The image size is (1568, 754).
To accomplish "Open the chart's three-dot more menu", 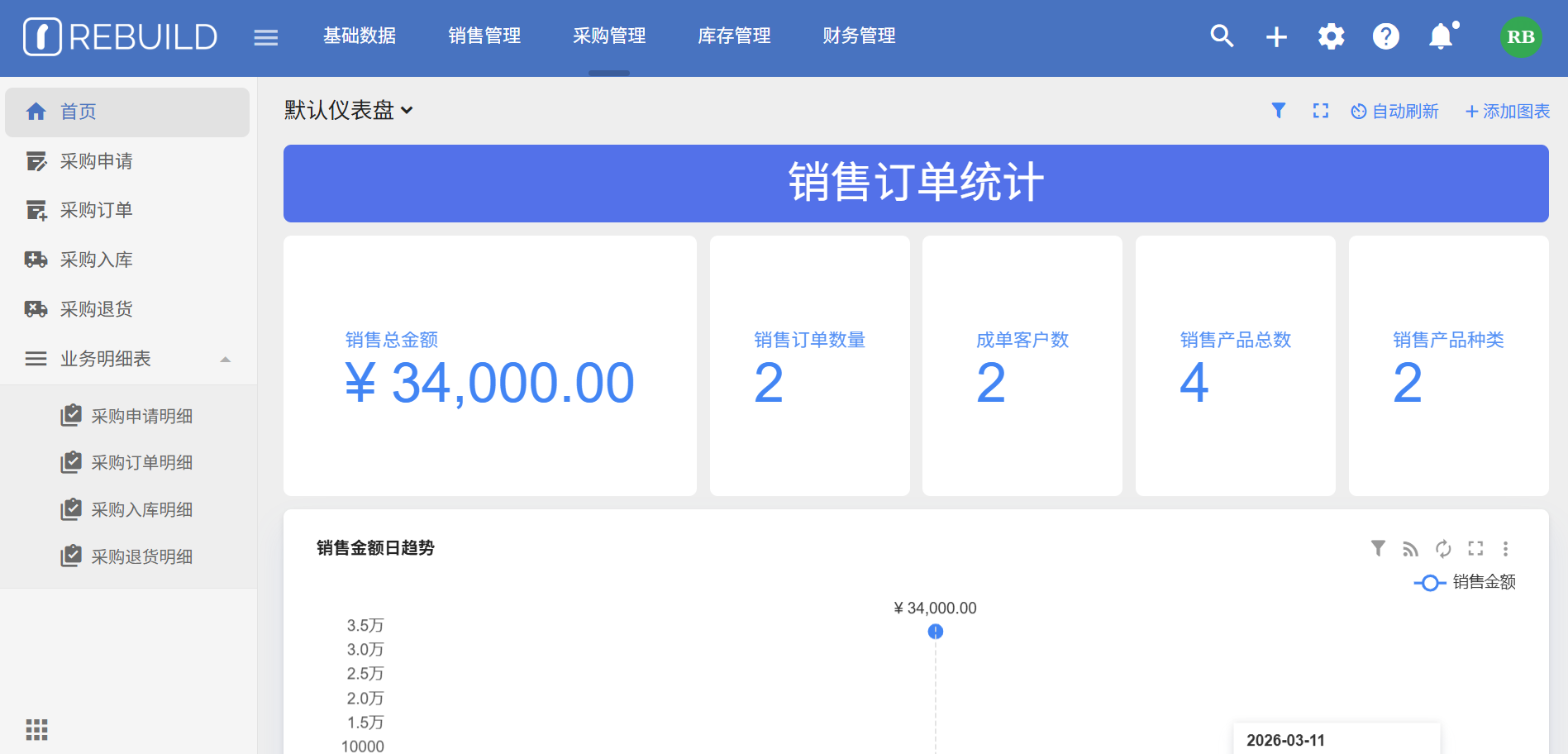I will 1505,548.
